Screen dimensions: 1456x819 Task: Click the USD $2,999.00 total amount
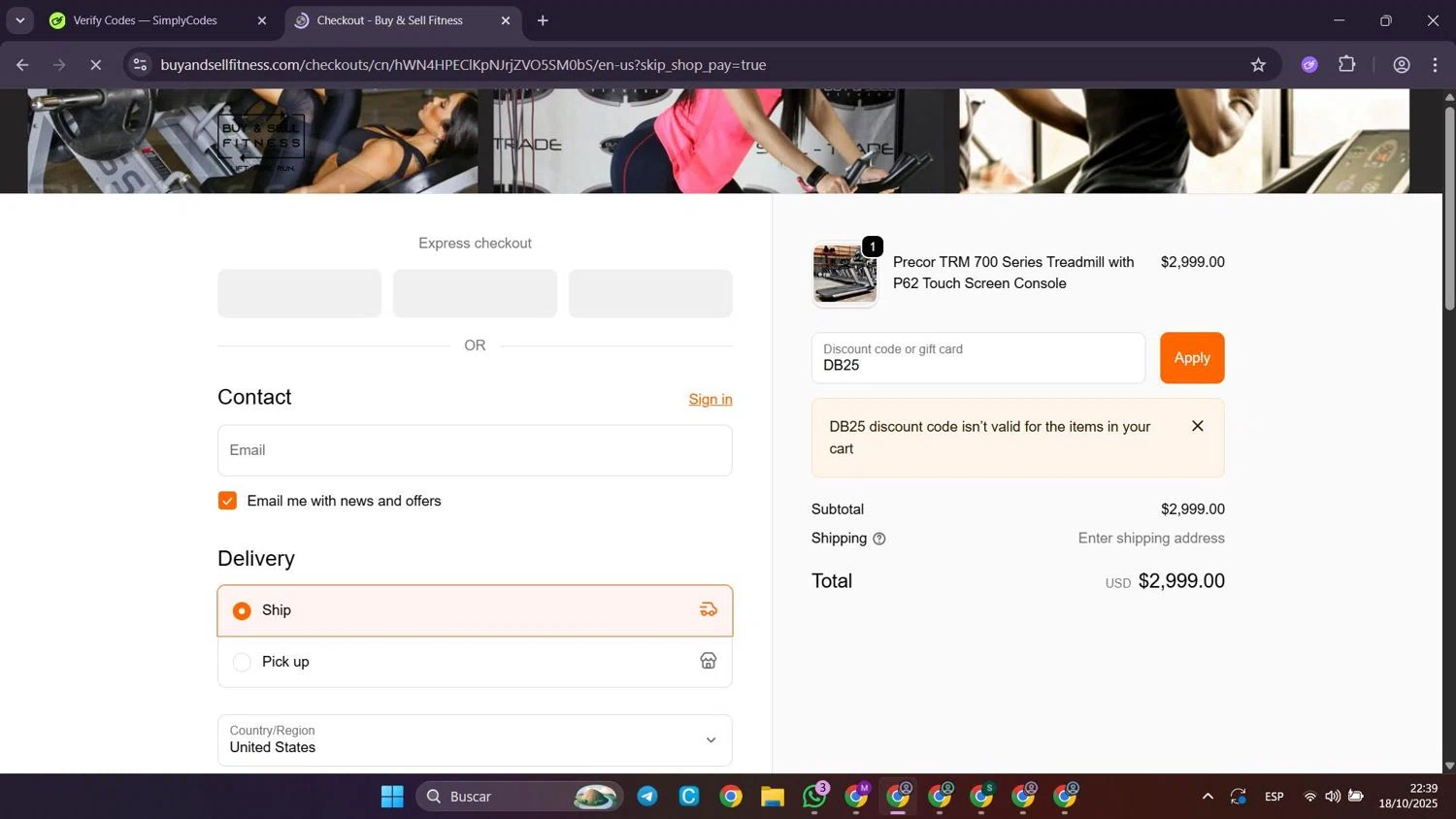pos(1165,581)
